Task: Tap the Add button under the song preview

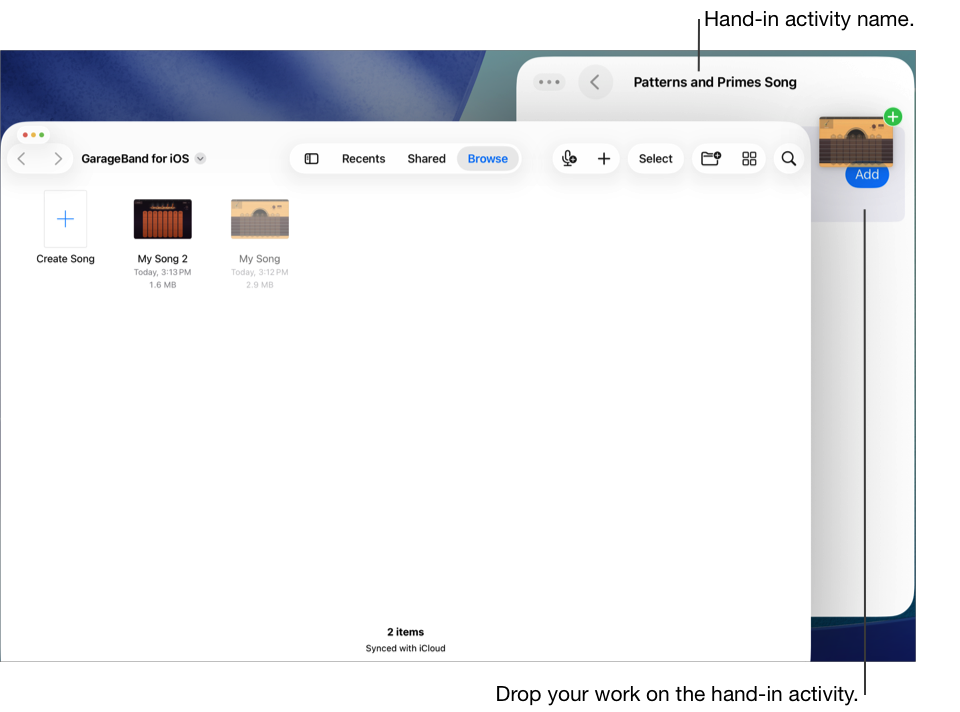Action: [866, 174]
